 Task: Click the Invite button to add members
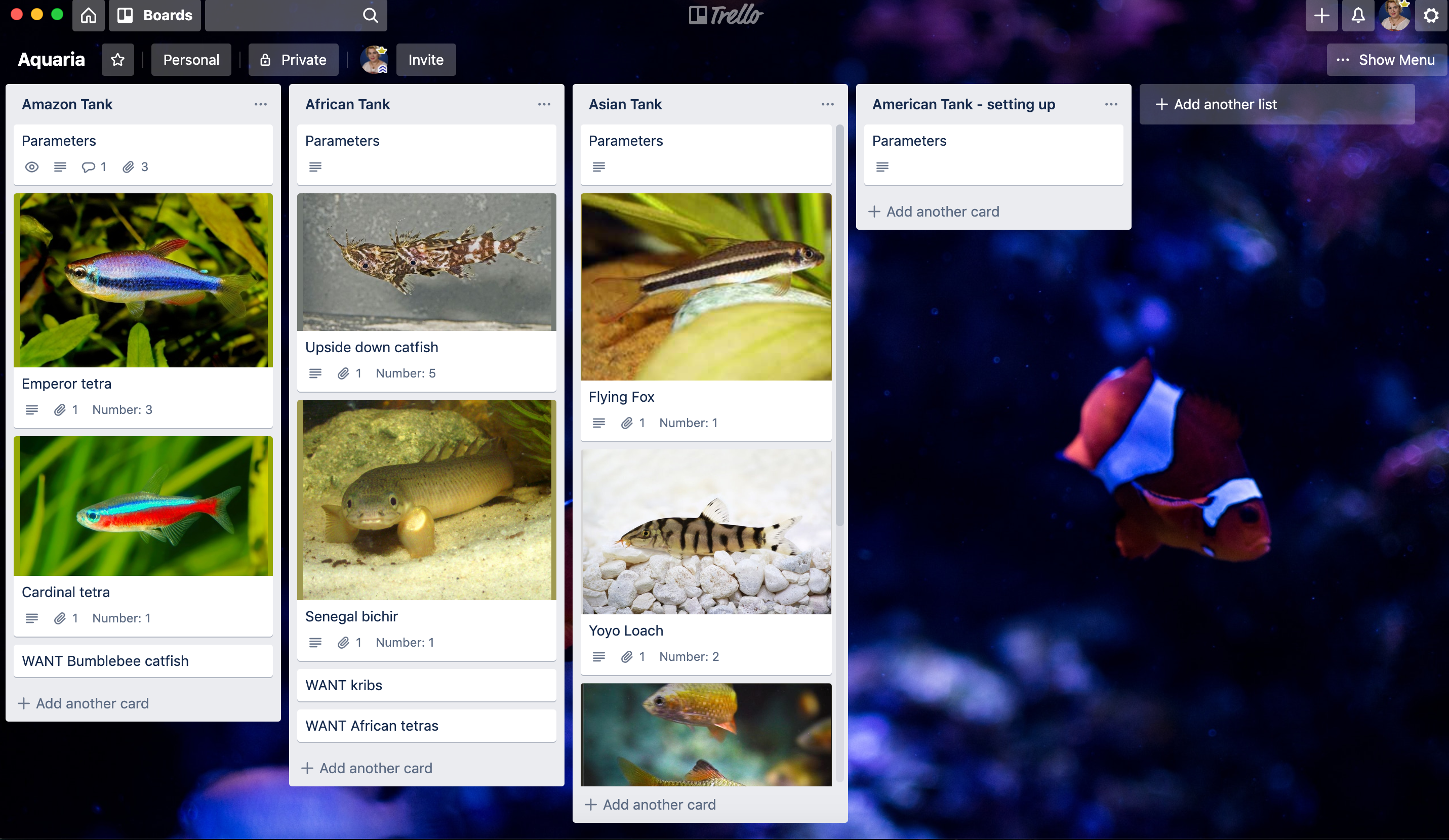tap(425, 59)
